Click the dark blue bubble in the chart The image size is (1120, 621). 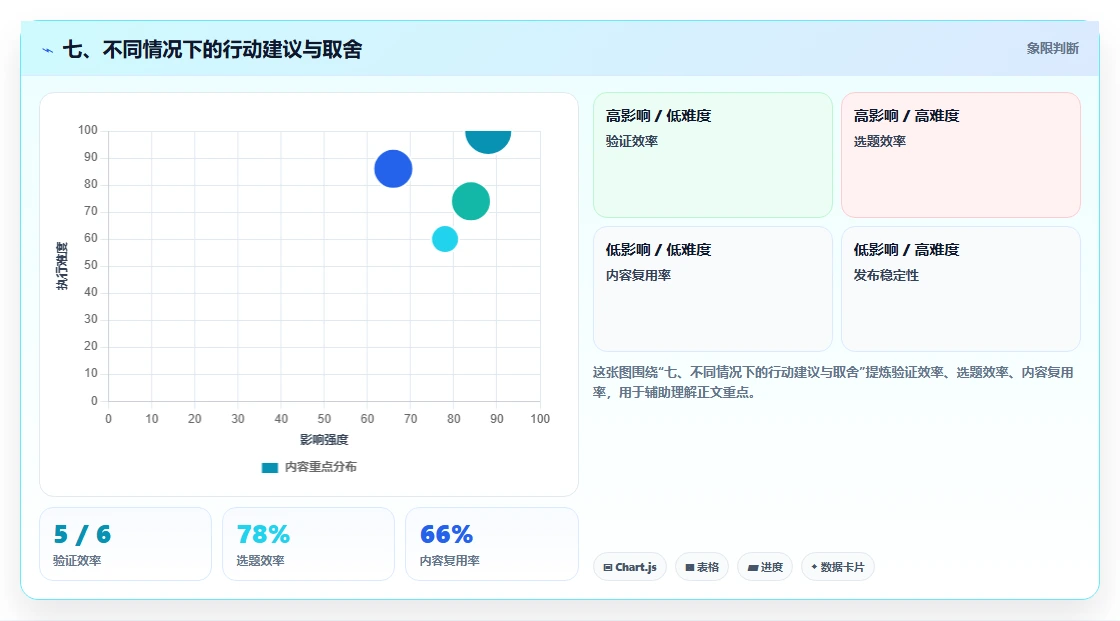[393, 169]
